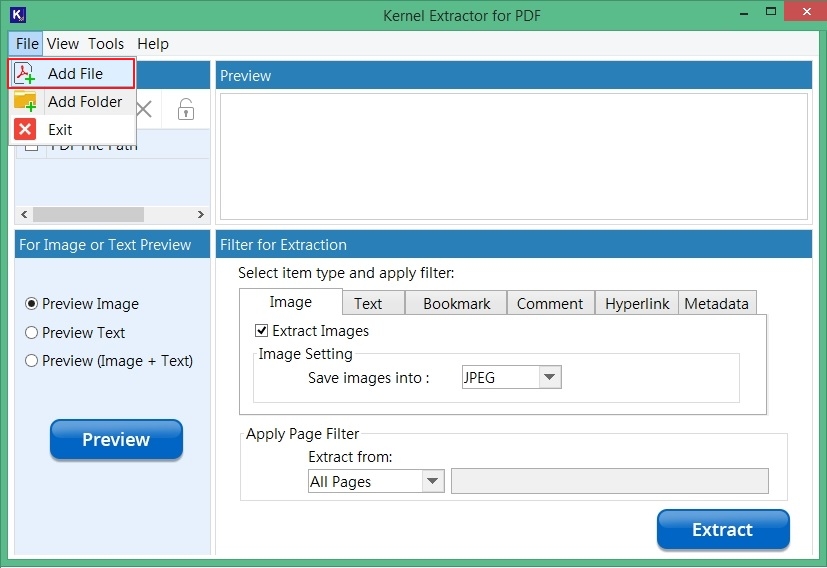This screenshot has width=827, height=568.
Task: Choose Add Folder from the File menu
Action: [x=72, y=101]
